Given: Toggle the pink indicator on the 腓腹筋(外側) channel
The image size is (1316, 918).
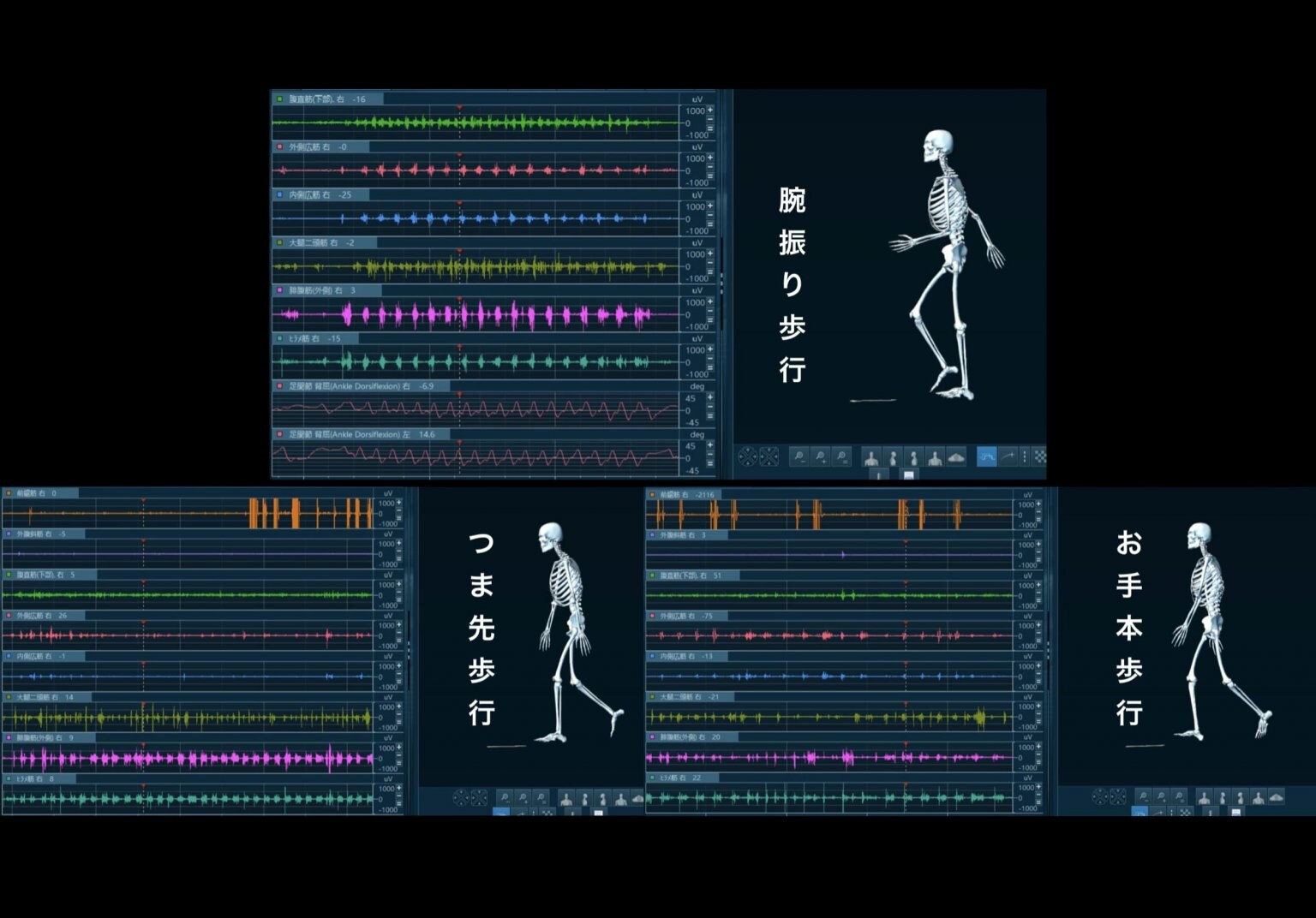Looking at the screenshot, I should [x=278, y=290].
